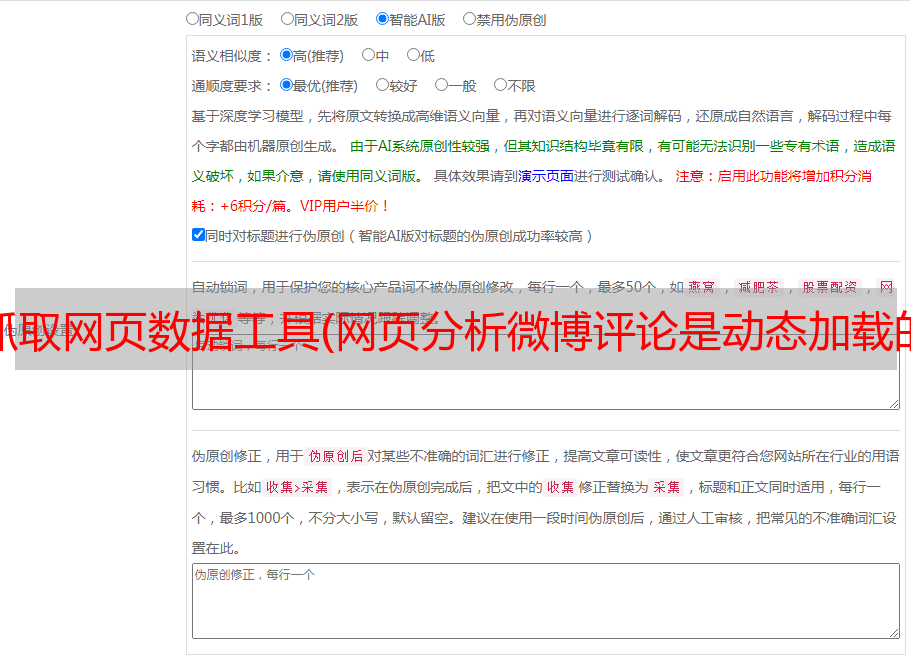This screenshot has height=658, width=911.
Task: Click the red VIP用户半价 notice text
Action: coord(344,206)
